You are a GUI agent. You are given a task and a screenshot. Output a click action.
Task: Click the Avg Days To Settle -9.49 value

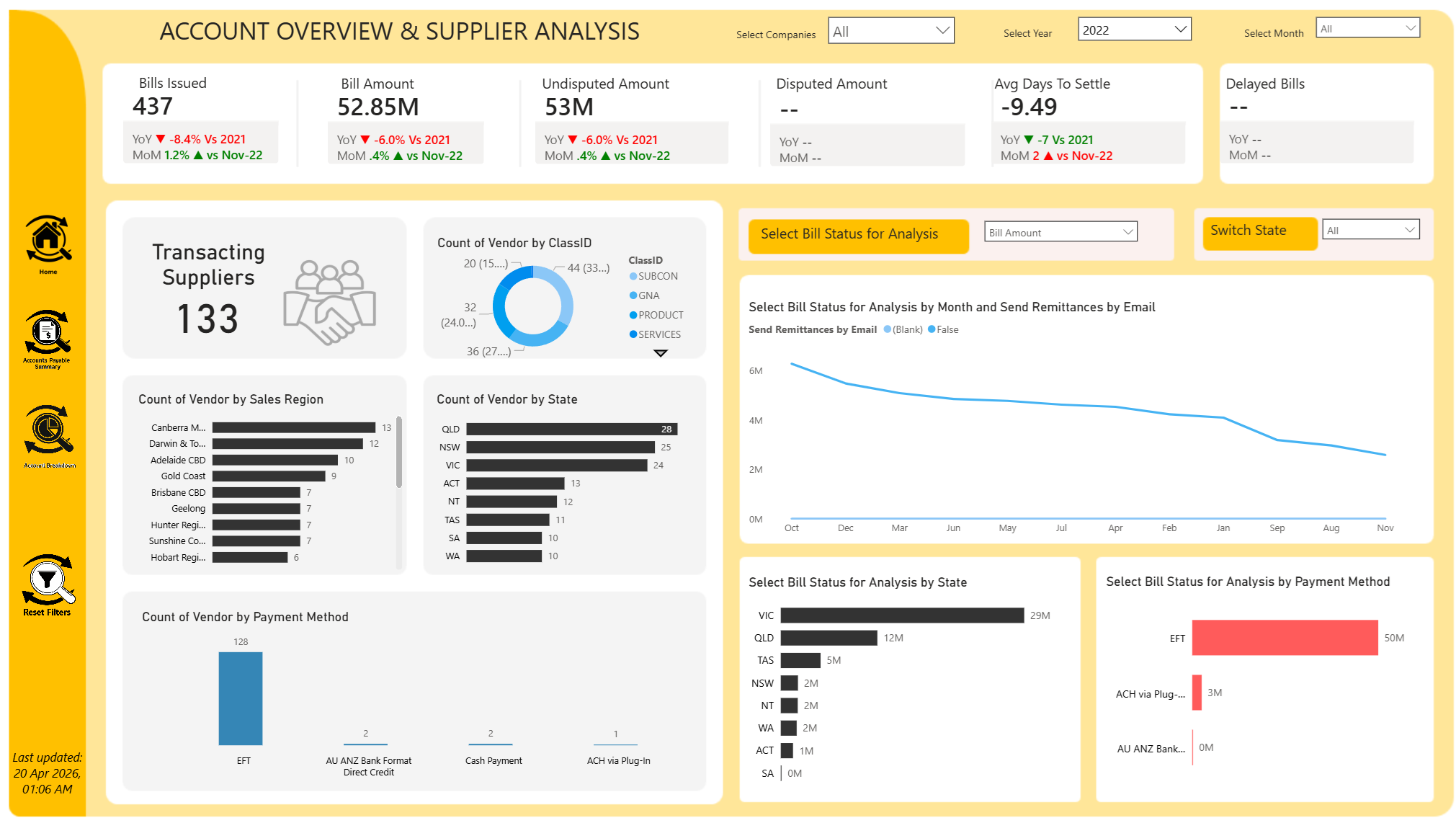tap(1029, 107)
